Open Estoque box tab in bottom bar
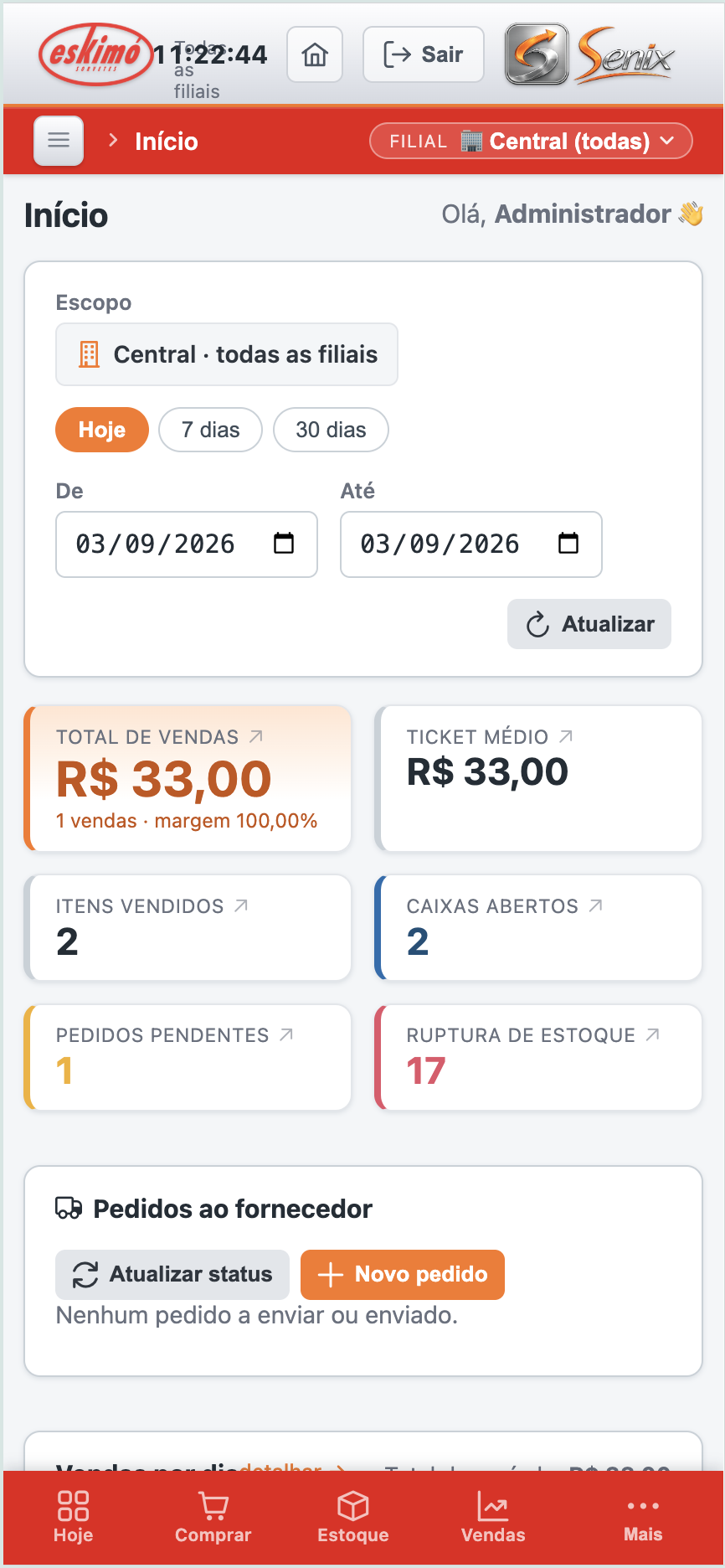 click(x=353, y=1517)
